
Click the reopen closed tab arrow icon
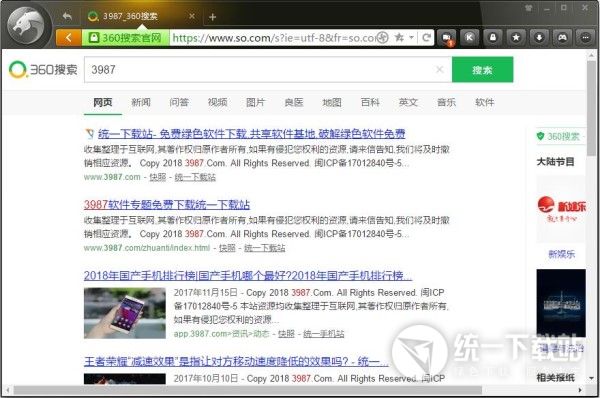pos(67,16)
